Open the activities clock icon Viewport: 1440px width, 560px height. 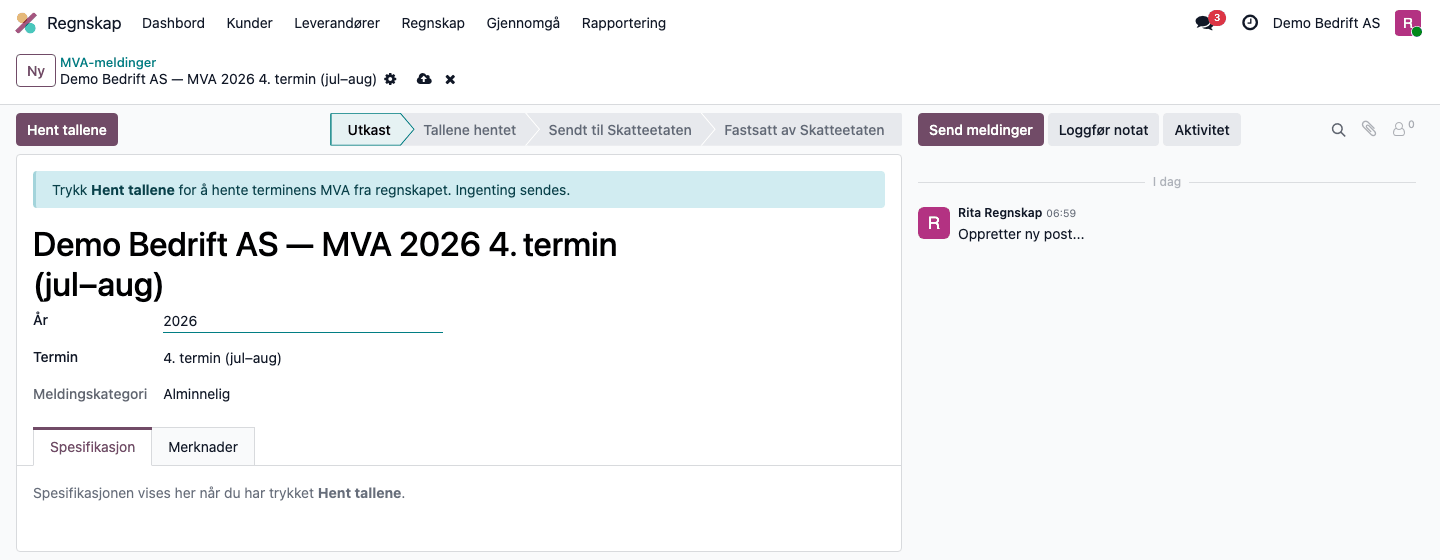coord(1250,23)
